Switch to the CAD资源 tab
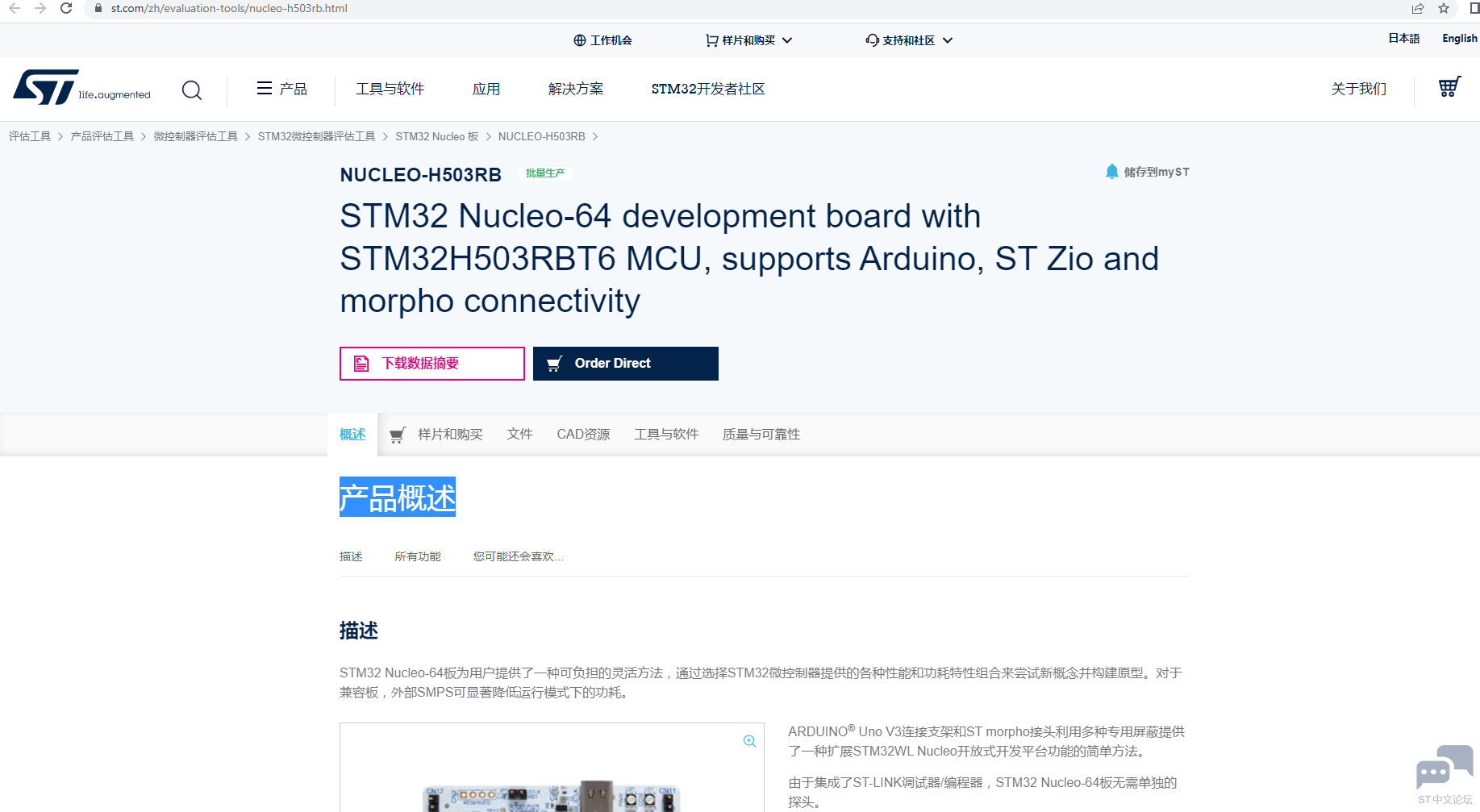Viewport: 1480px width, 812px height. [583, 435]
